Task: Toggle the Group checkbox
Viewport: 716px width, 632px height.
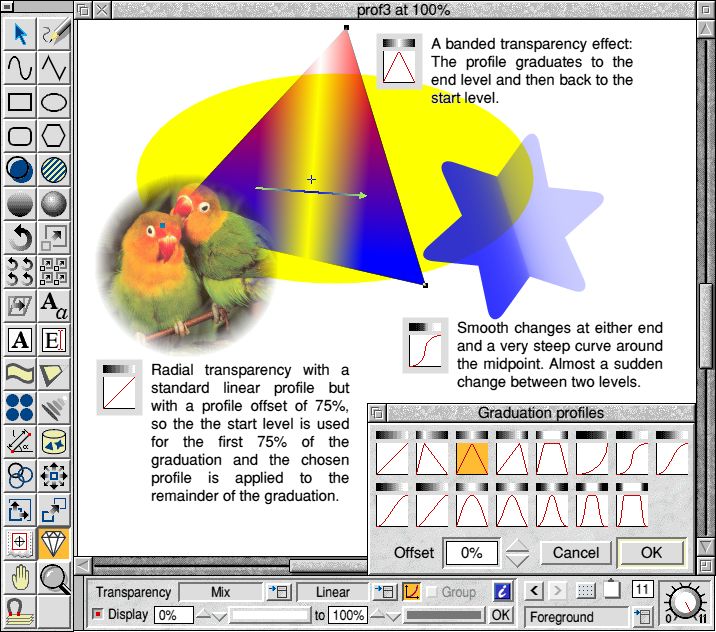Action: coord(432,592)
